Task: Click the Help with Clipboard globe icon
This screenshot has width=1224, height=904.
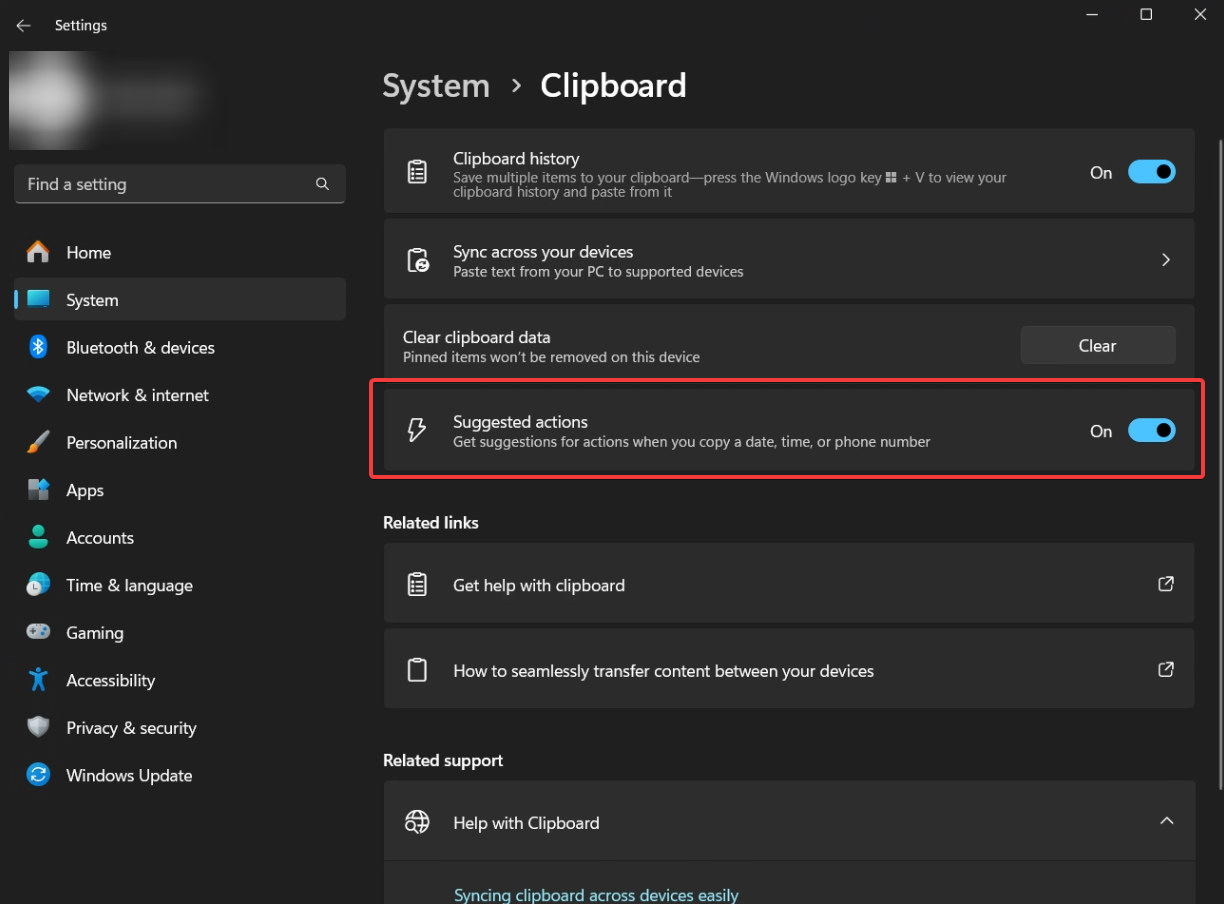Action: (417, 822)
